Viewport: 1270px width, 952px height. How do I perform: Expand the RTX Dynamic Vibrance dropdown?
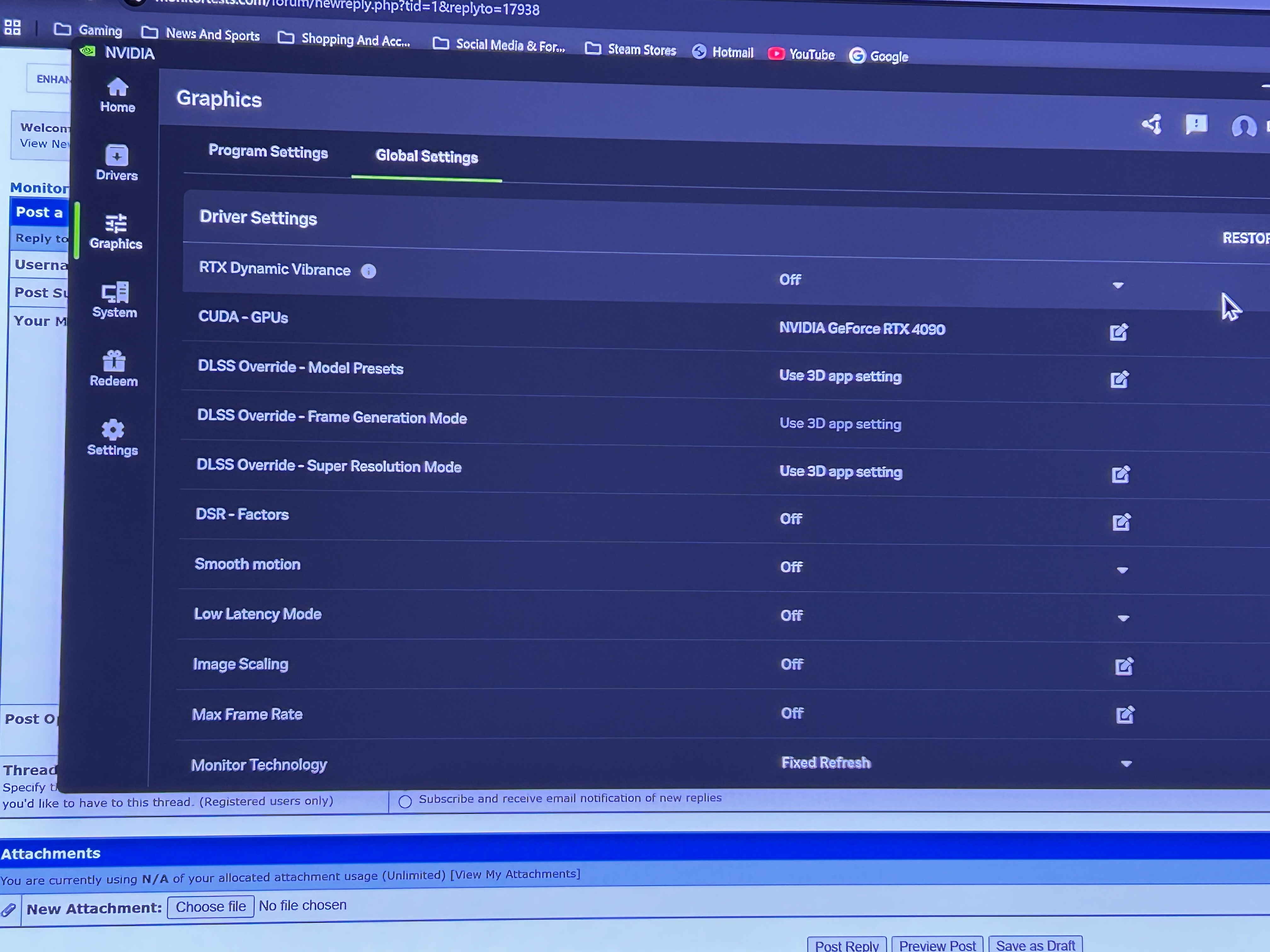pyautogui.click(x=1118, y=285)
